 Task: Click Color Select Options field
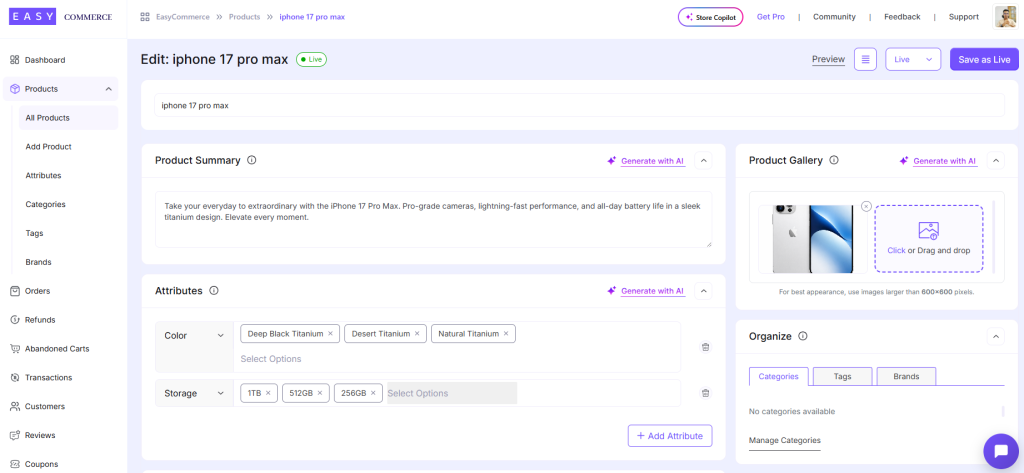click(271, 359)
